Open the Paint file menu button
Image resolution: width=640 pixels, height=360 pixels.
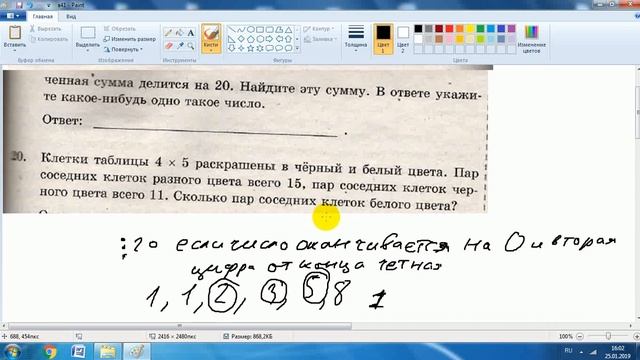pos(12,16)
